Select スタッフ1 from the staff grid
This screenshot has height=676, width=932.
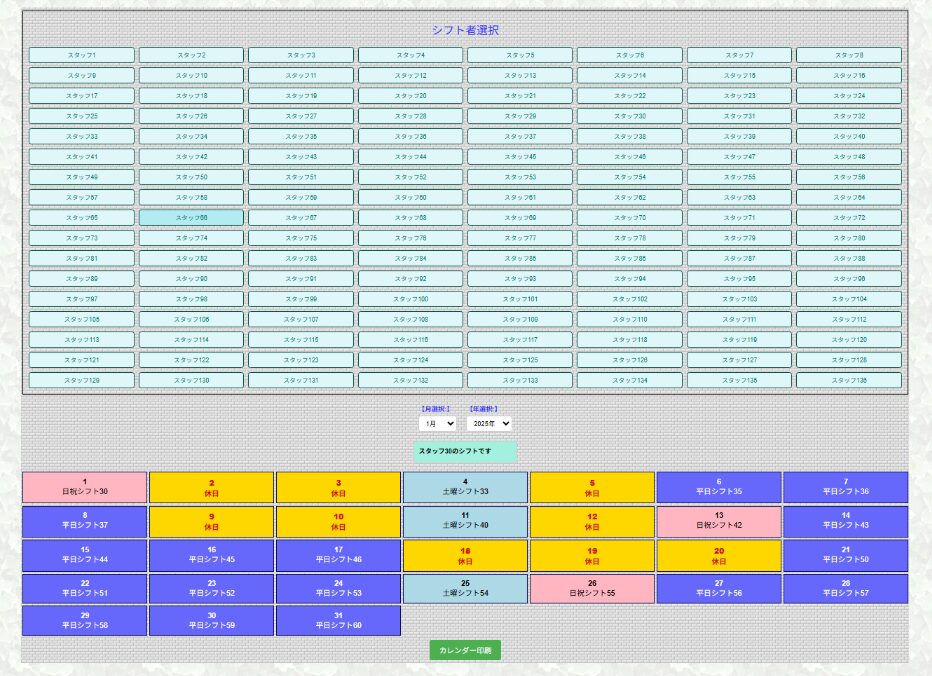click(x=81, y=55)
